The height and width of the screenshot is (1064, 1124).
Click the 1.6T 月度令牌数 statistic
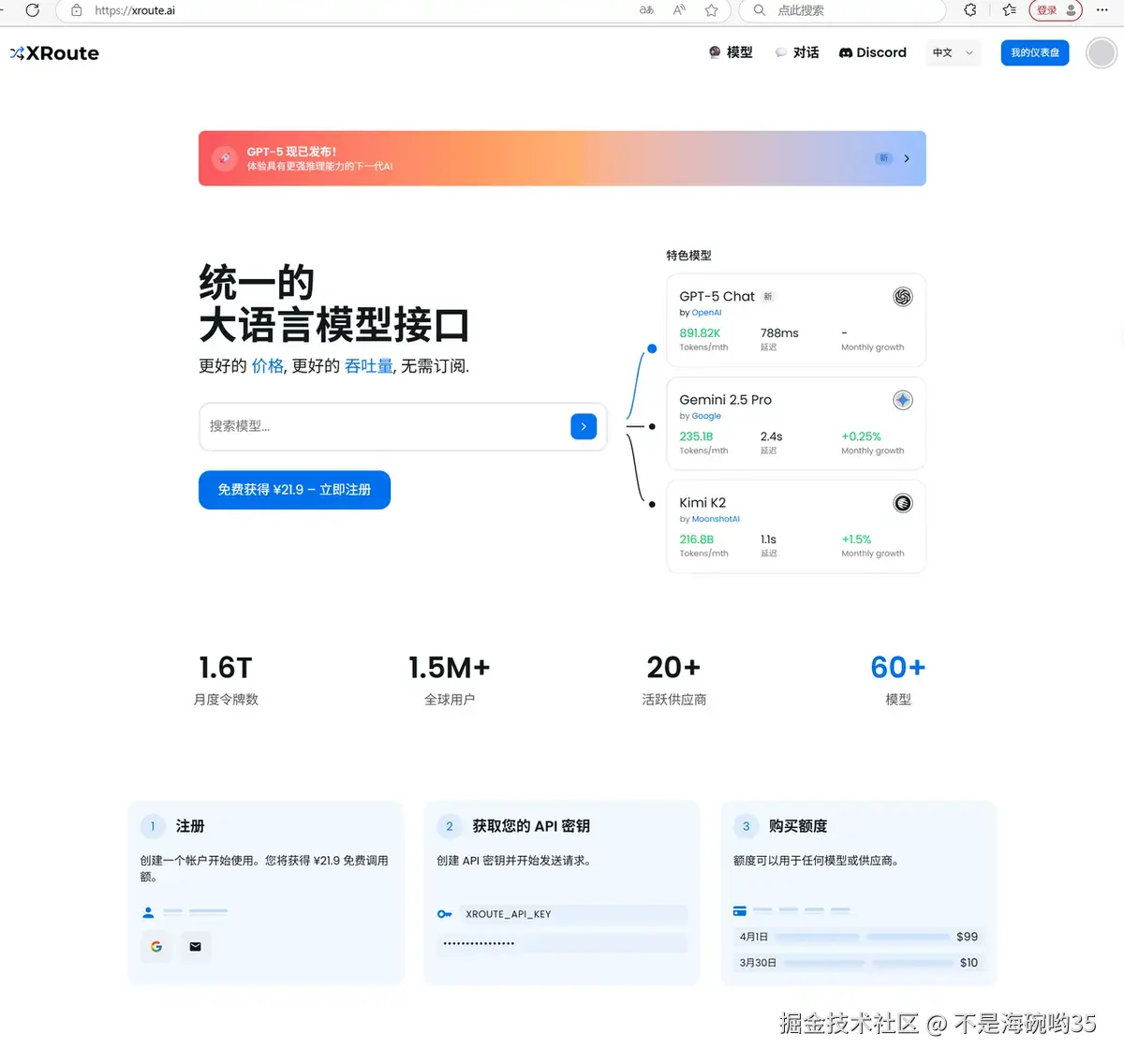coord(226,680)
